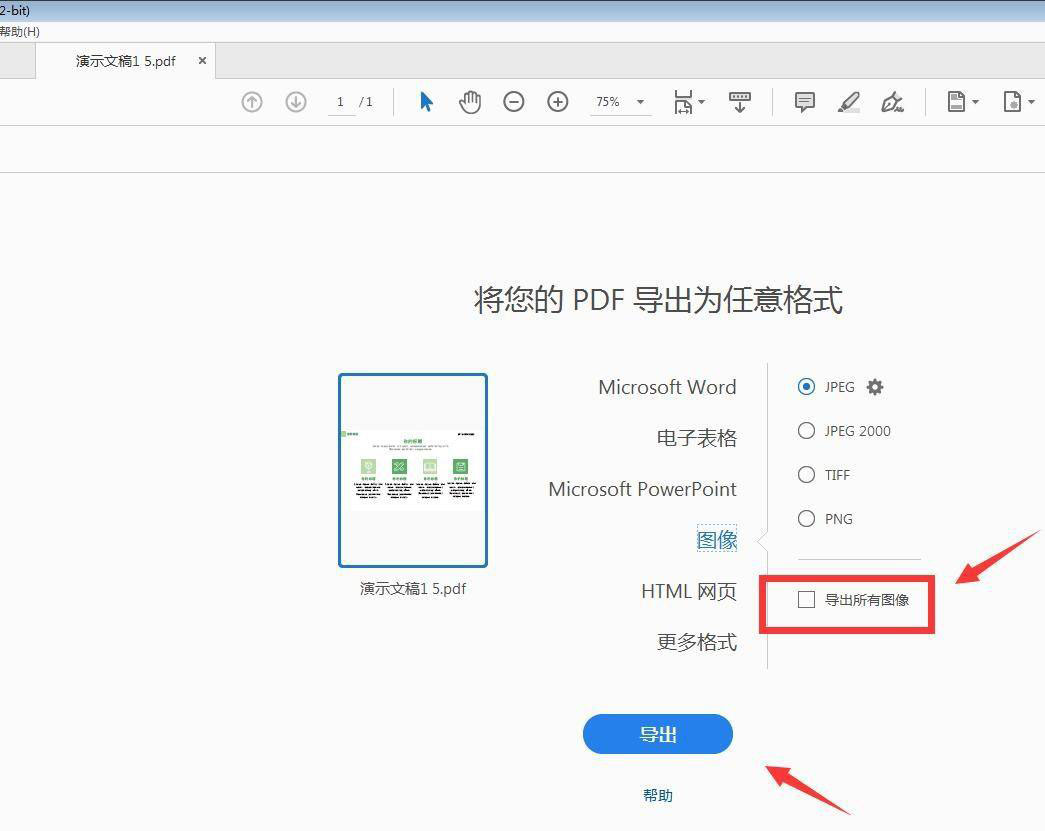Click the zoom out minus icon
This screenshot has width=1045, height=831.
coord(514,102)
